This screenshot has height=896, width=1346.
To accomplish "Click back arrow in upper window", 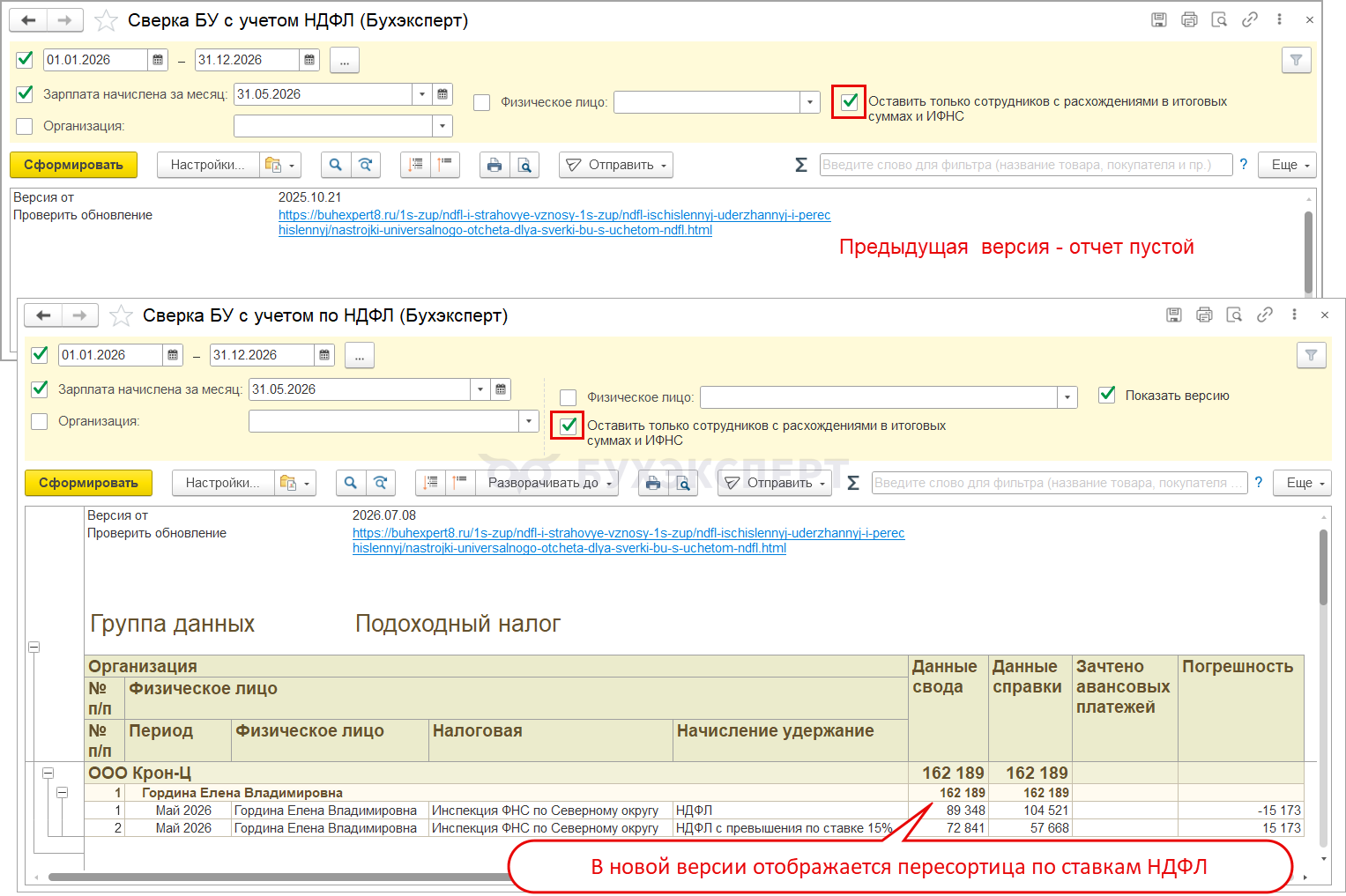I will click(x=28, y=19).
